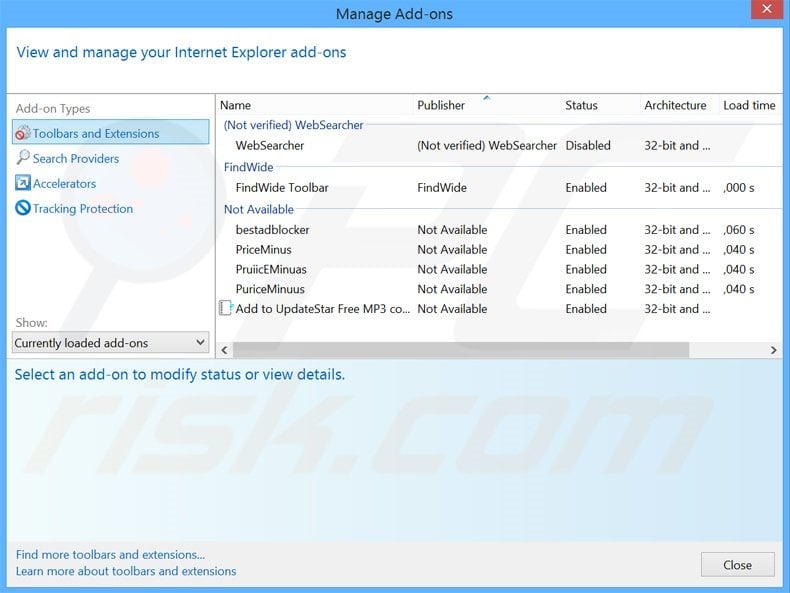Viewport: 790px width, 593px height.
Task: Click the ,060 s load time value
Action: coord(739,230)
